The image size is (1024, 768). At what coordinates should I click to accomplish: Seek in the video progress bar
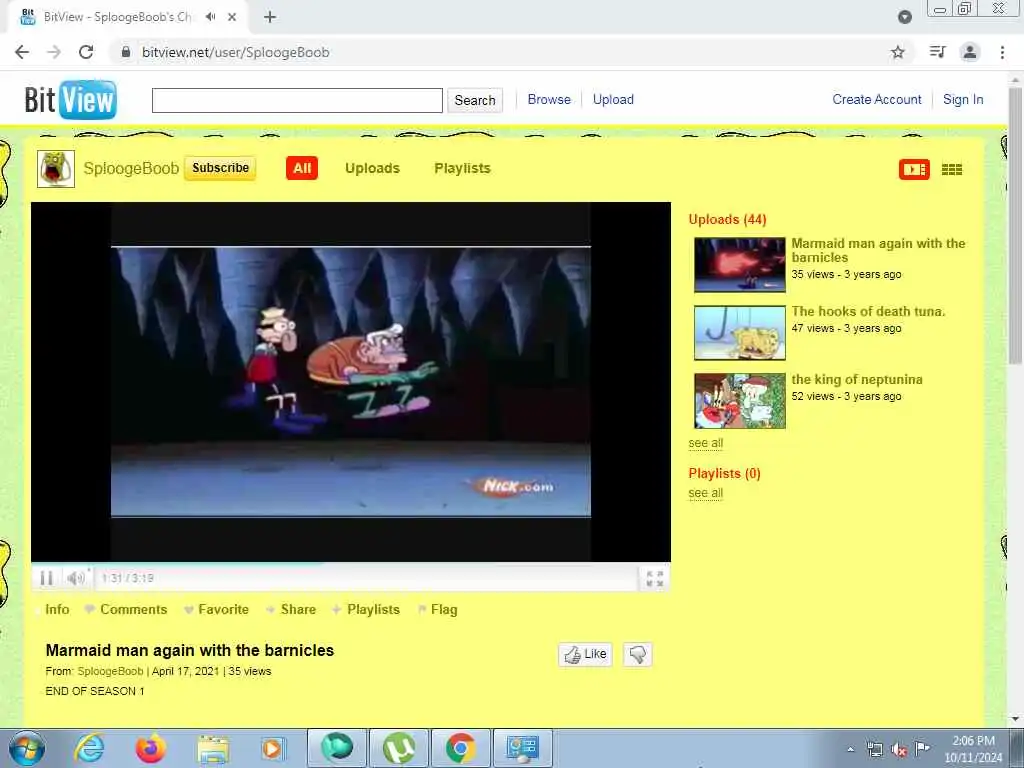[351, 562]
